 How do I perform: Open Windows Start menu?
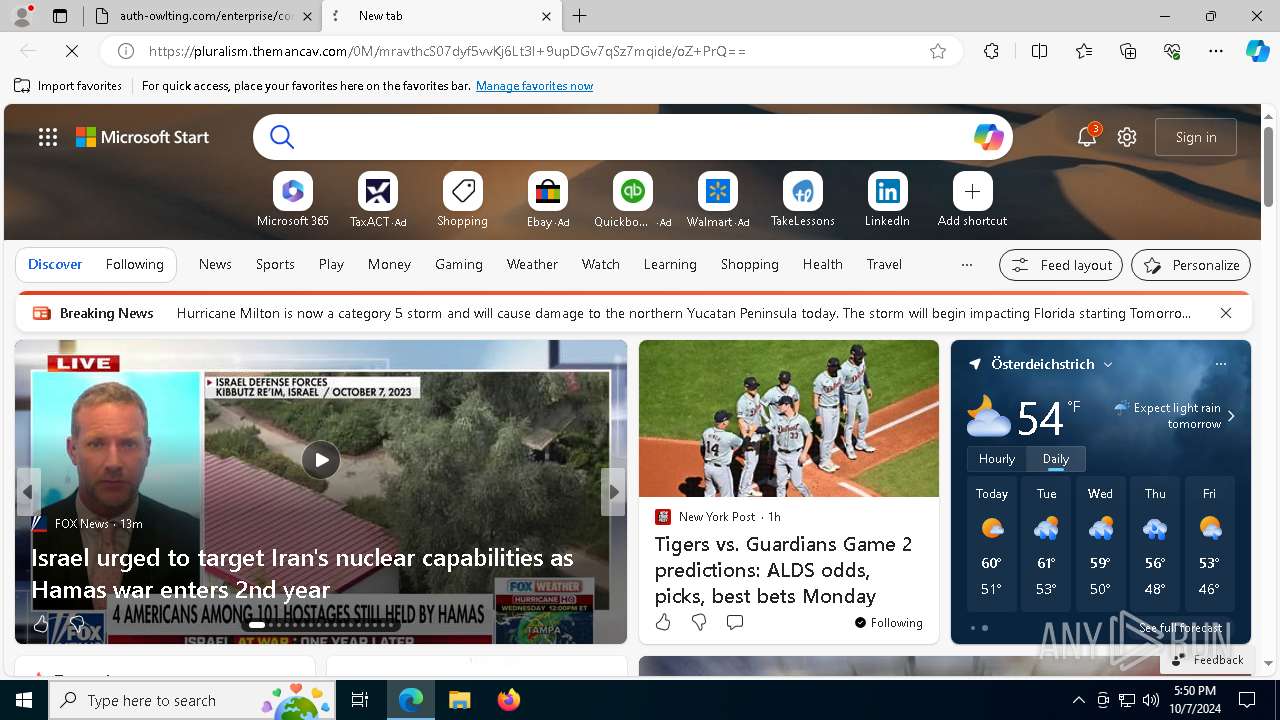pyautogui.click(x=24, y=700)
